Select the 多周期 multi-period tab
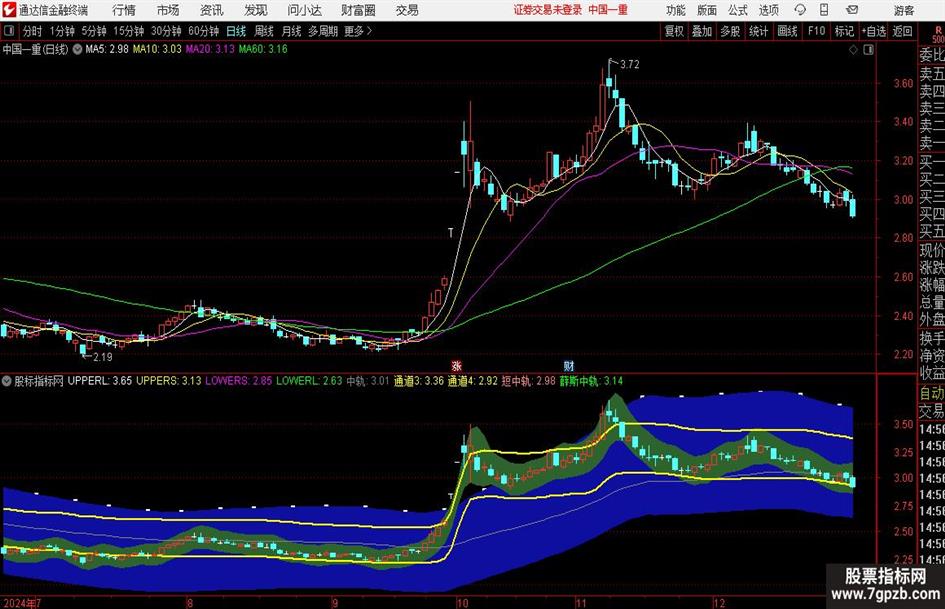 (323, 31)
